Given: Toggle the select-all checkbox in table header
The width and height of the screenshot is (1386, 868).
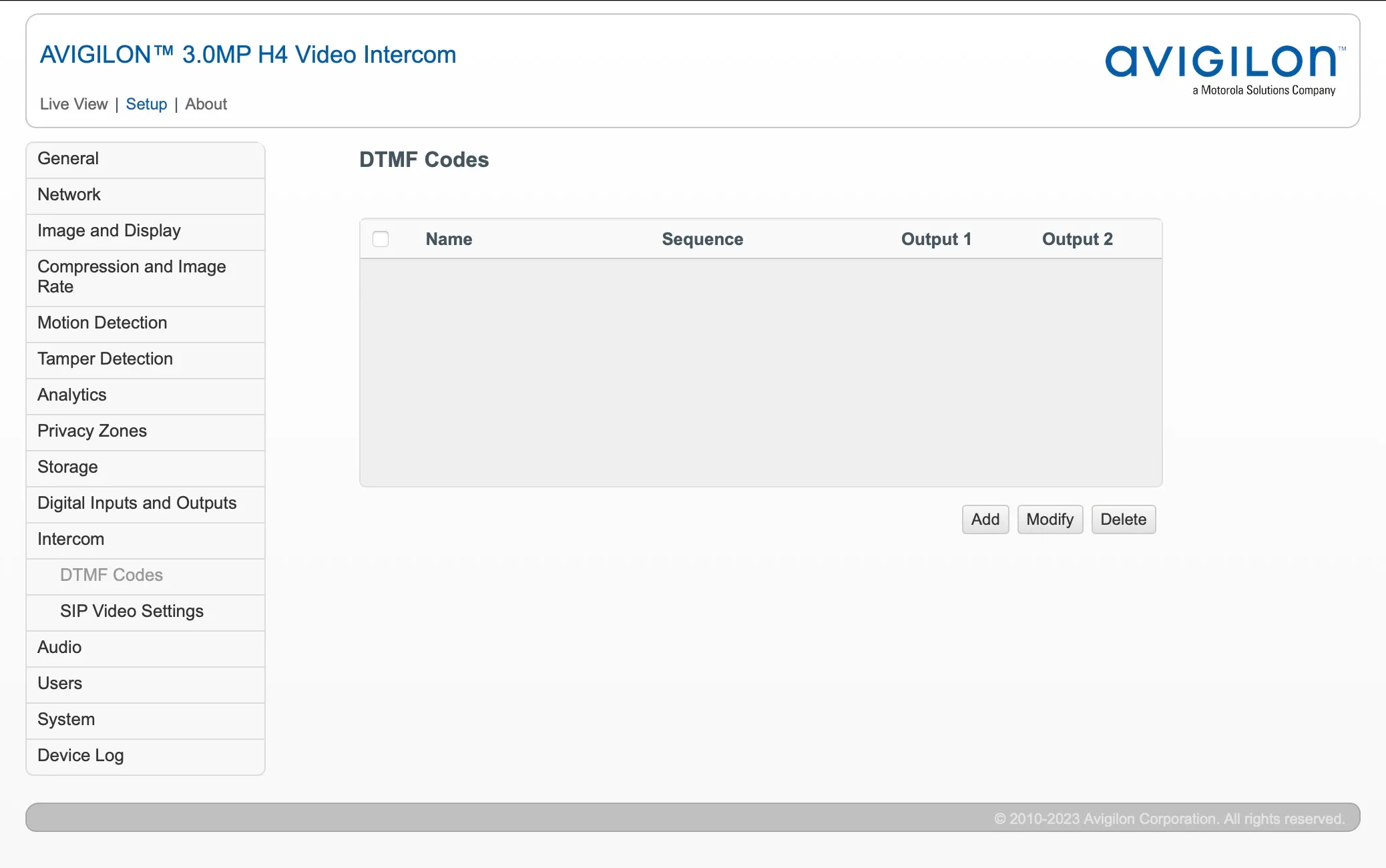Looking at the screenshot, I should [x=381, y=239].
